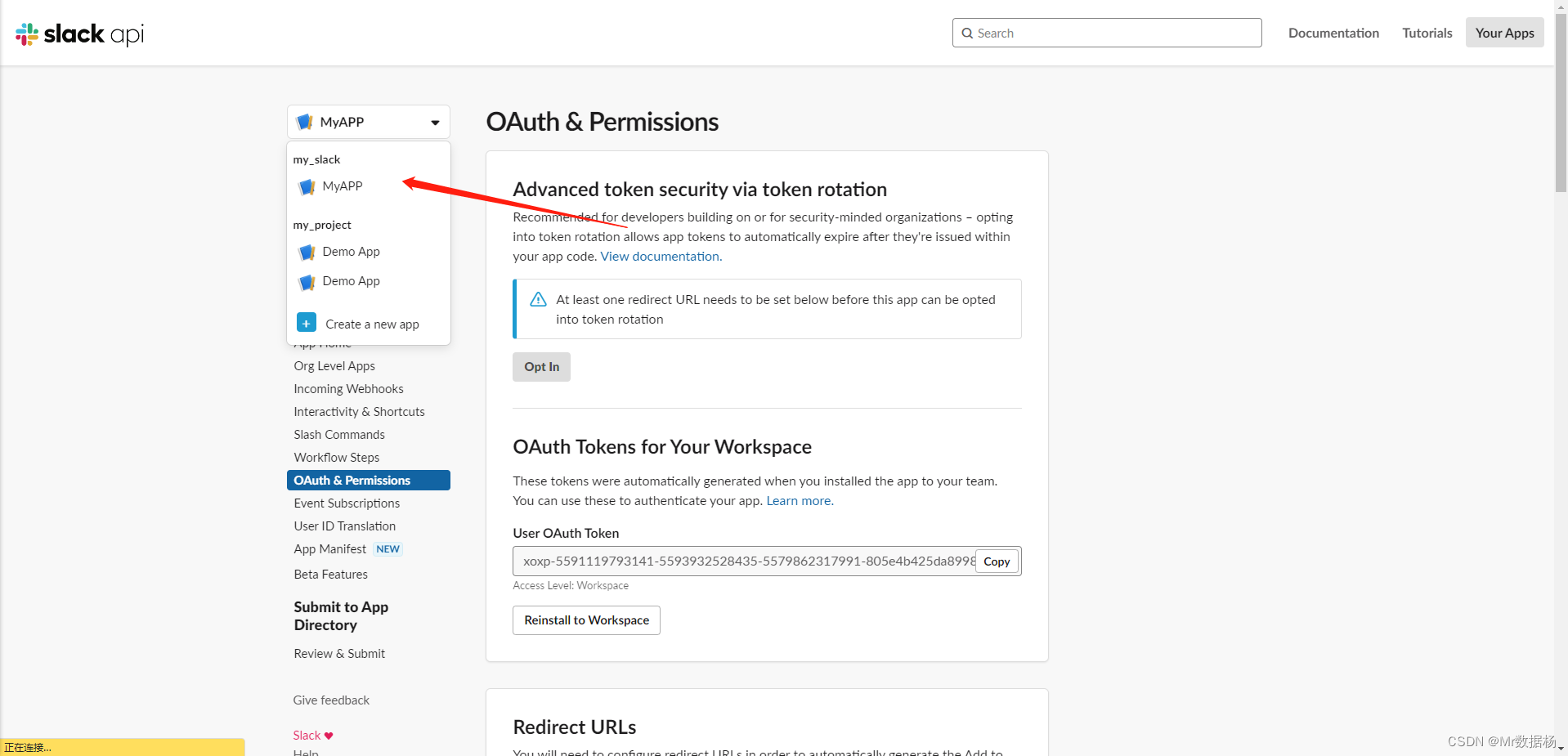Screen dimensions: 1568x756
Task: Click the Redirect URLs heading
Action: [x=575, y=727]
